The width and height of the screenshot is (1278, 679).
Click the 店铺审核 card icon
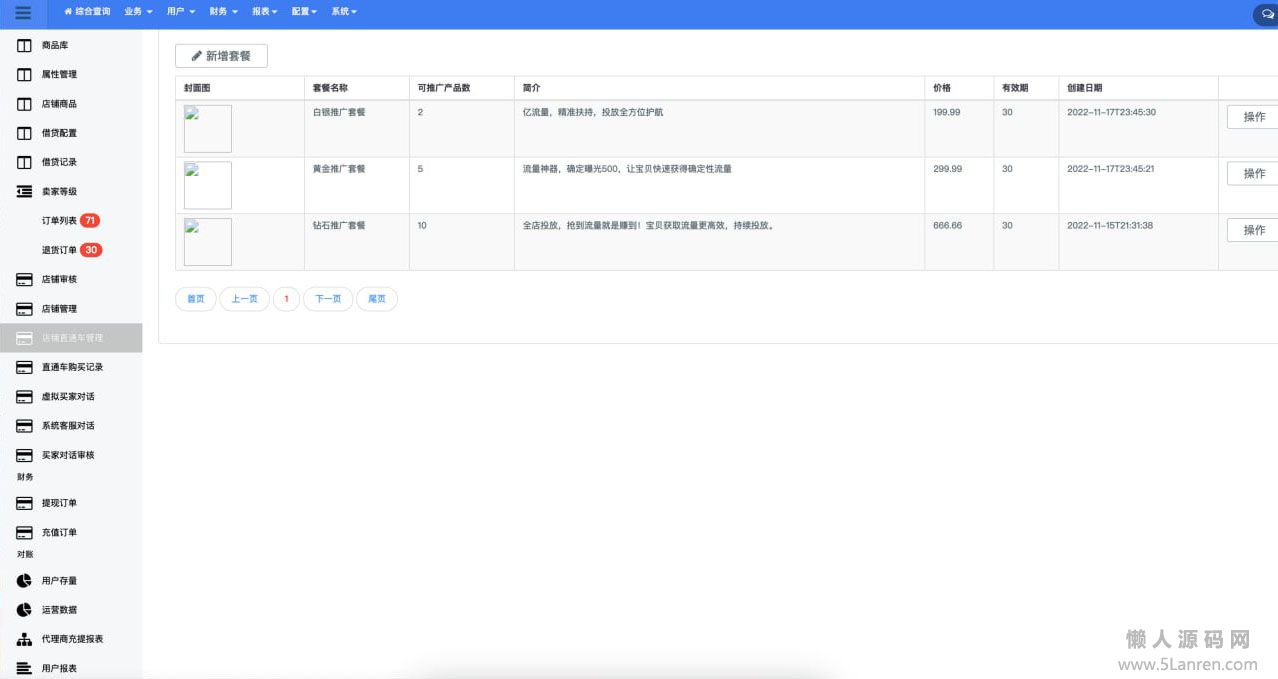(x=25, y=279)
